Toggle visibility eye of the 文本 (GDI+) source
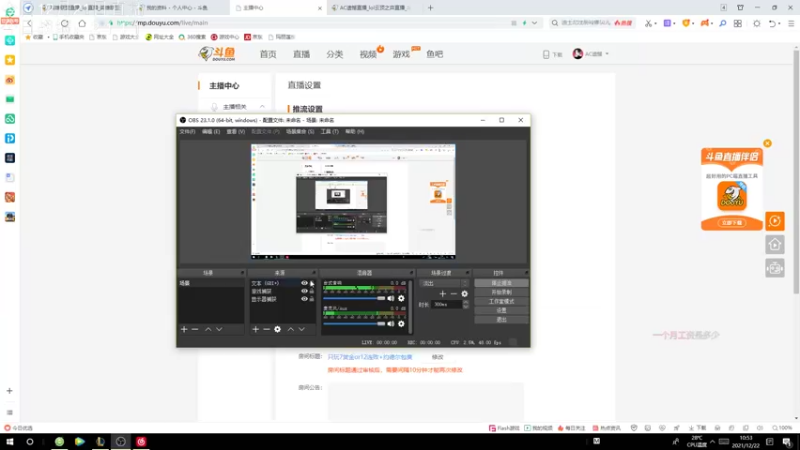Image resolution: width=800 pixels, height=450 pixels. click(304, 283)
